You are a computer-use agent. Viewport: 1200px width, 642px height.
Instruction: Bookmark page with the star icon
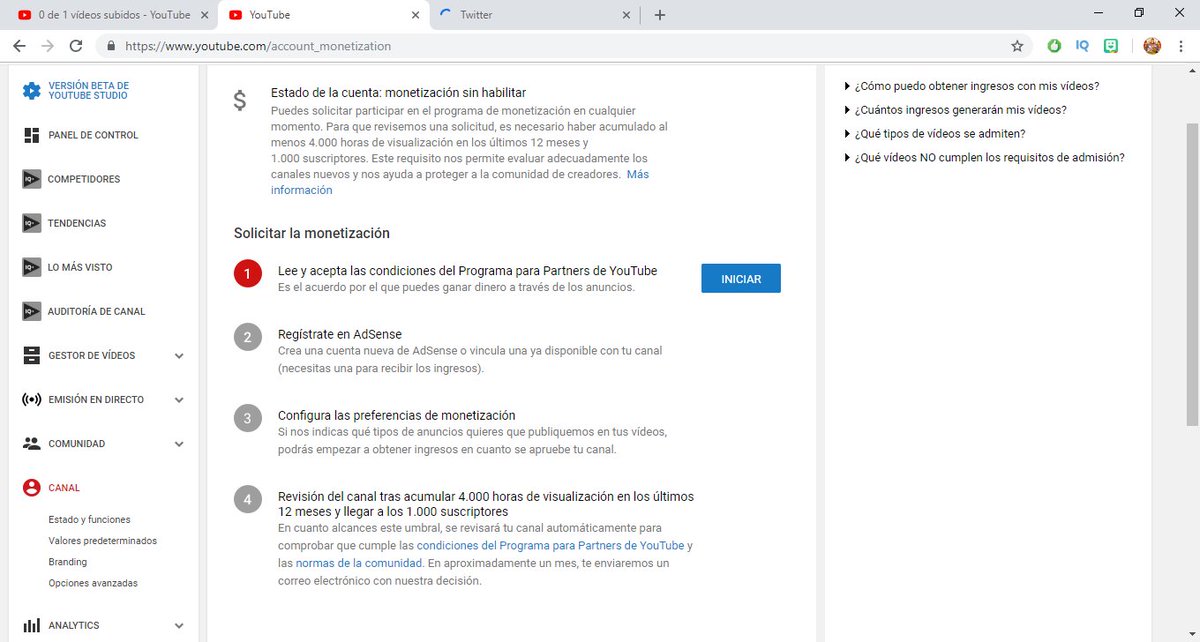tap(1017, 46)
